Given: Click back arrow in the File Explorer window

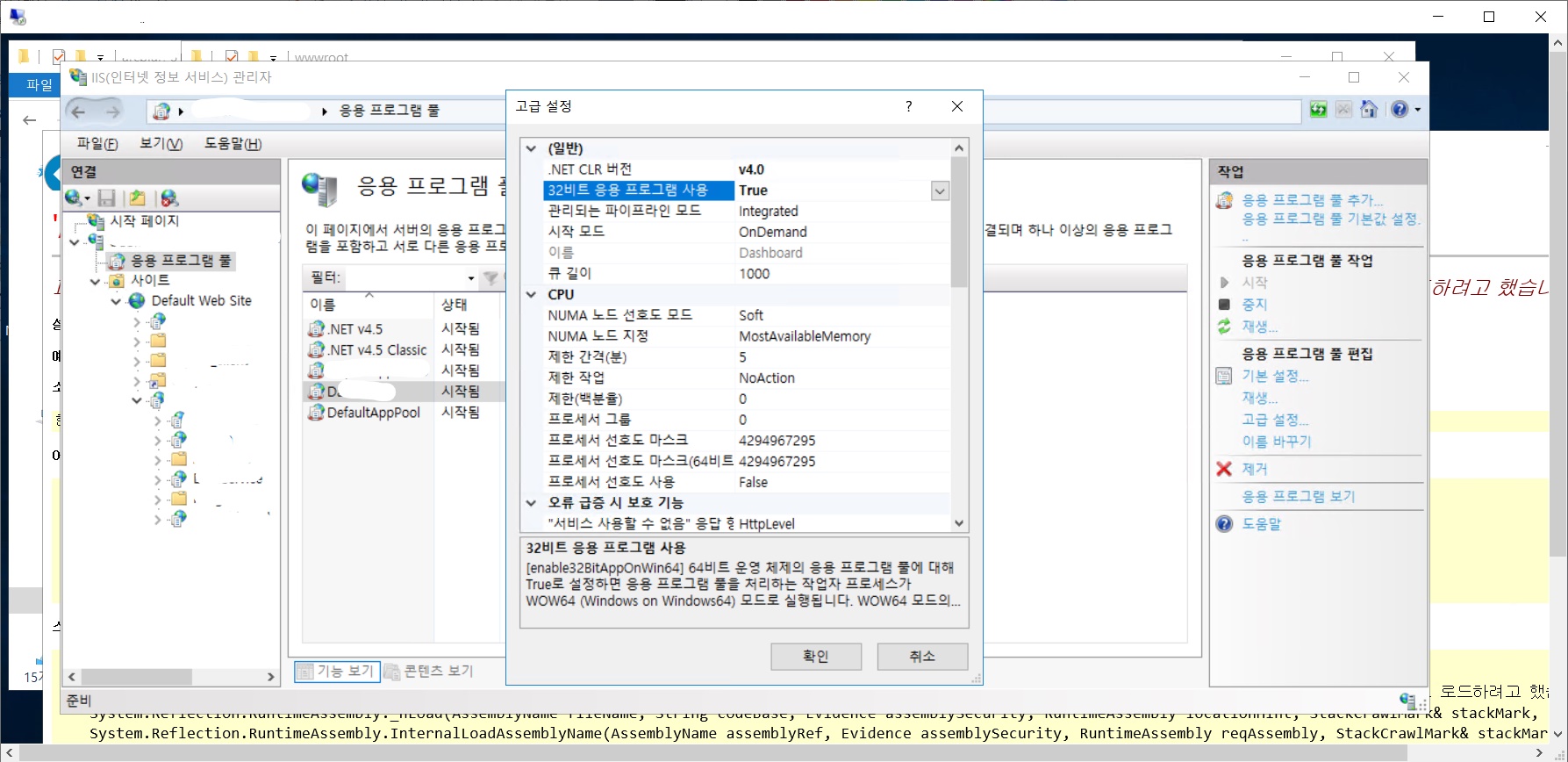Looking at the screenshot, I should [x=30, y=119].
